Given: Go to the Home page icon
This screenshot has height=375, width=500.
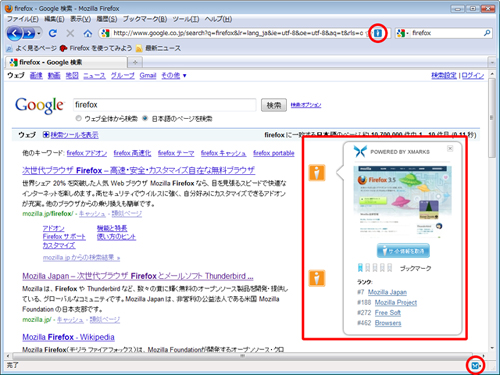Looking at the screenshot, I should click(88, 33).
